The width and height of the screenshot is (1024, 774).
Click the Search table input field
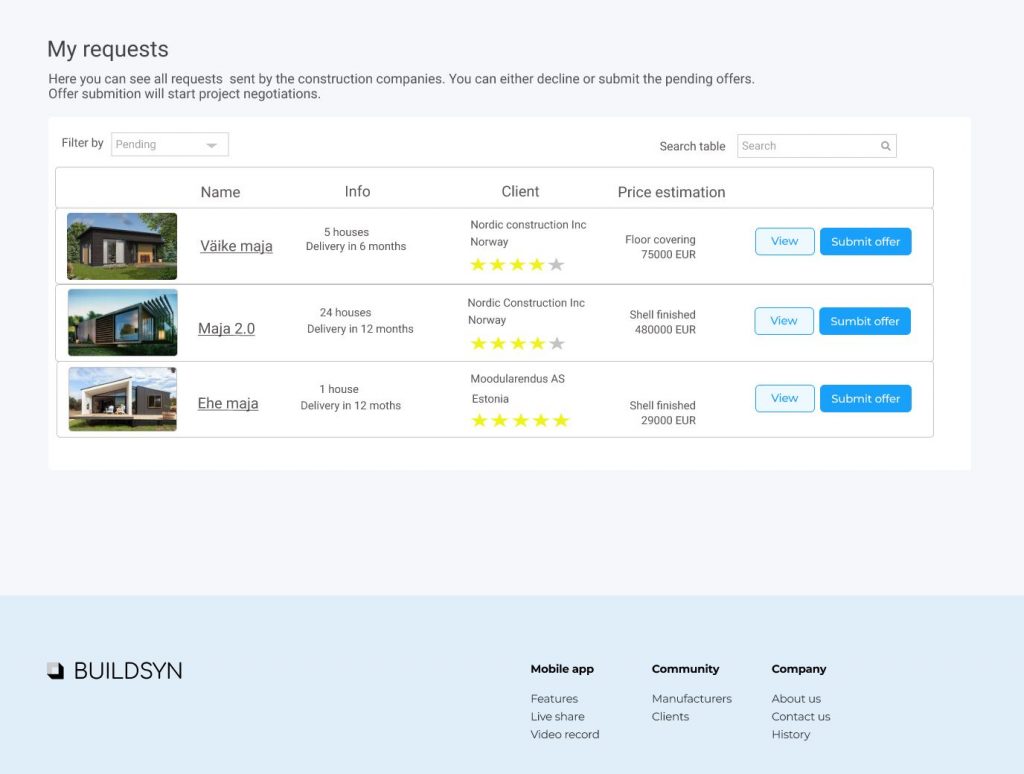pyautogui.click(x=808, y=146)
